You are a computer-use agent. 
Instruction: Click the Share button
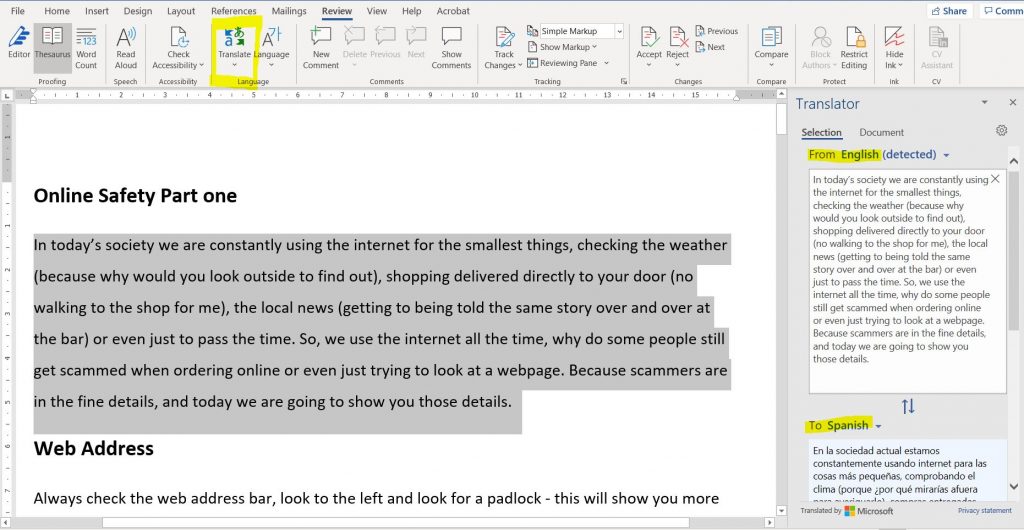[x=949, y=11]
